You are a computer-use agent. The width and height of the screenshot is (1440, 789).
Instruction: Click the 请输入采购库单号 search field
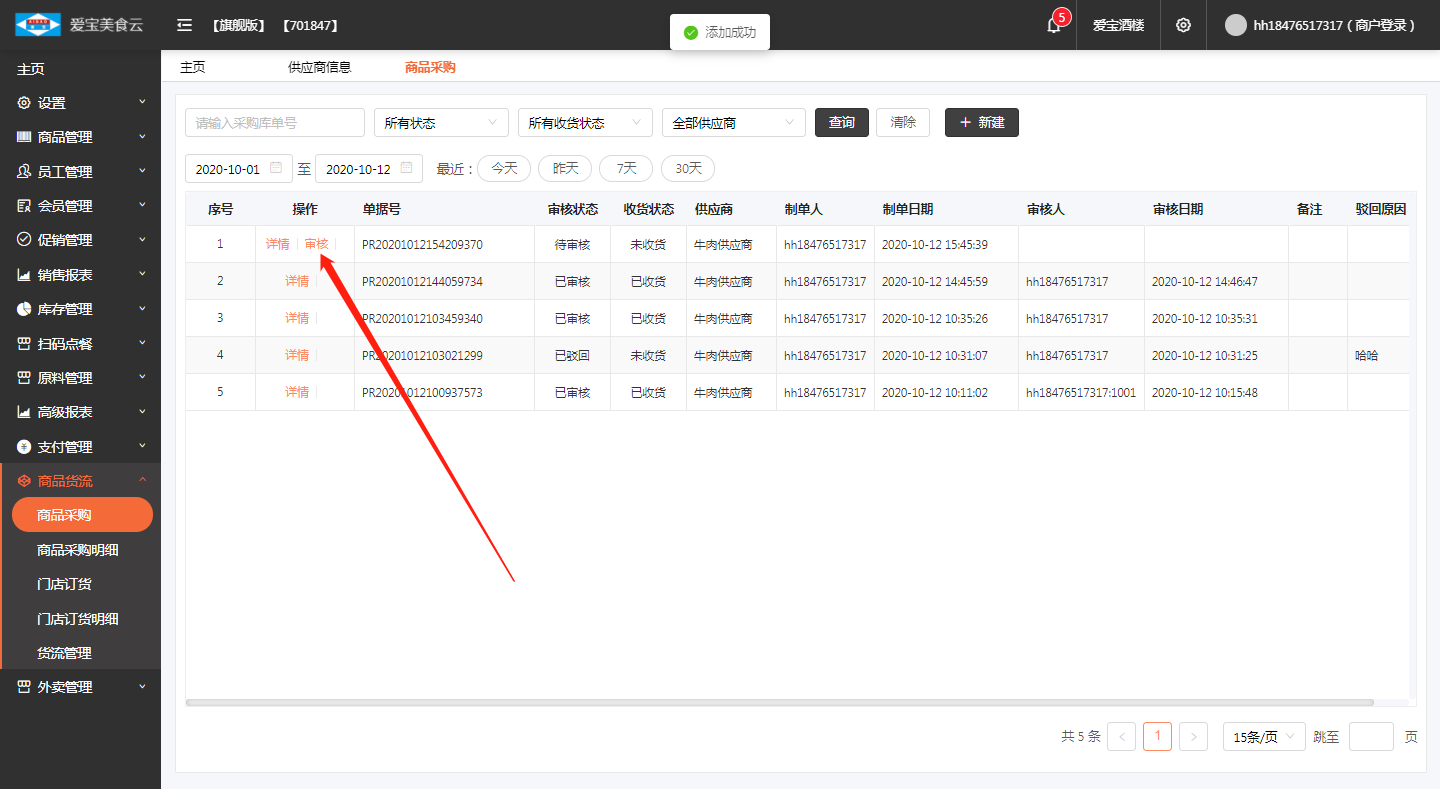pyautogui.click(x=275, y=123)
